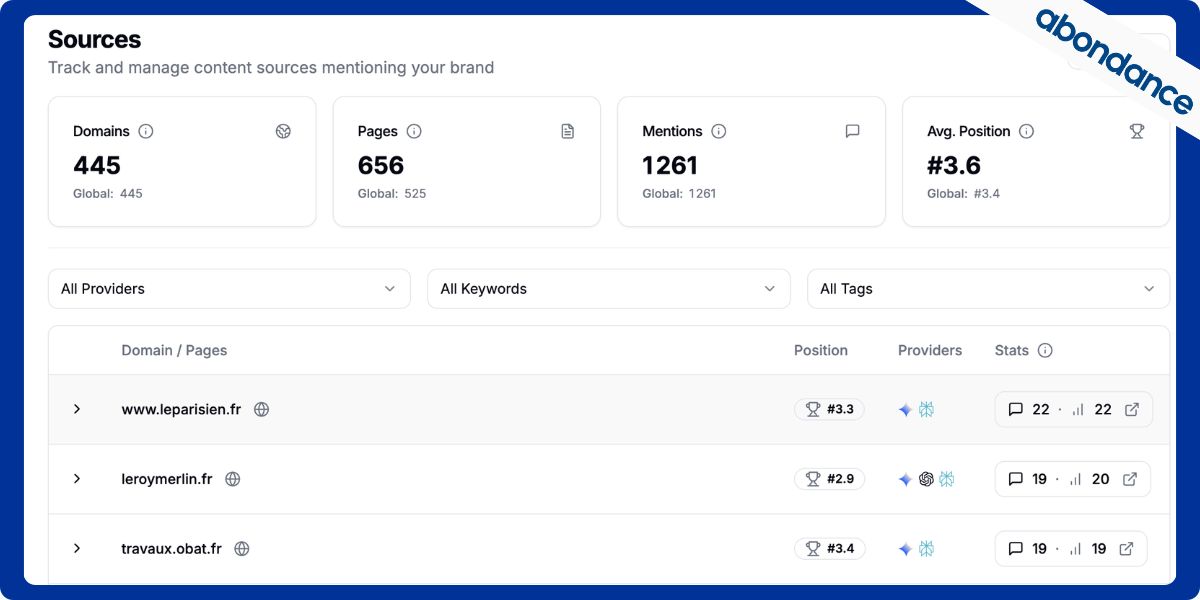Open the All Tags dropdown
The width and height of the screenshot is (1200, 600).
[x=988, y=289]
